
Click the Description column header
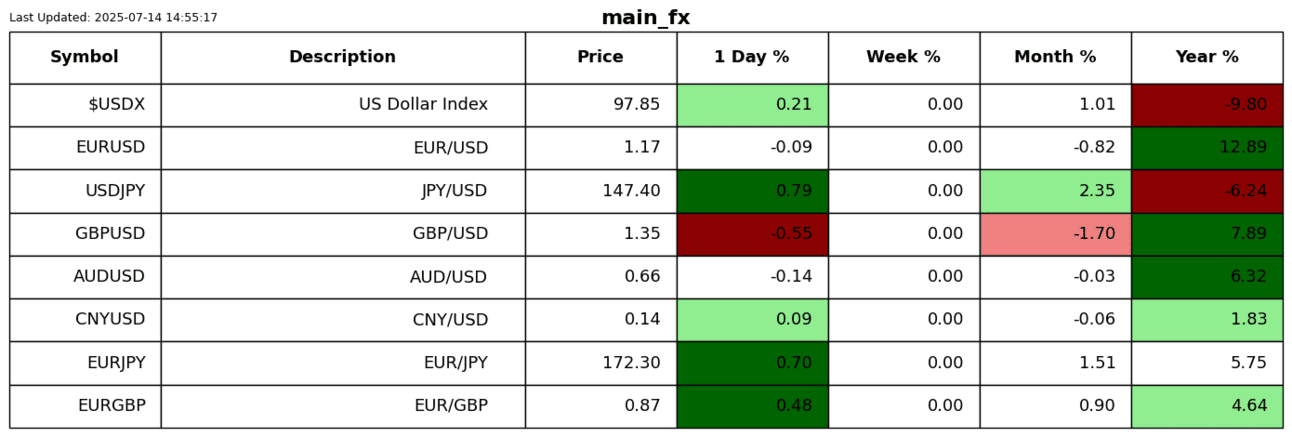click(342, 57)
